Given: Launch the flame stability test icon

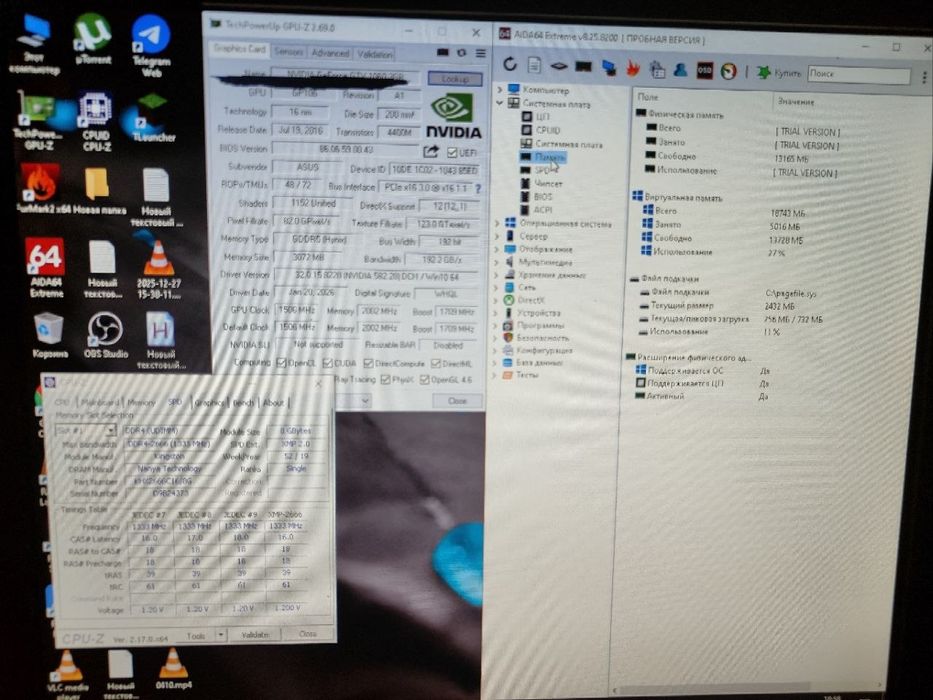Looking at the screenshot, I should [633, 69].
